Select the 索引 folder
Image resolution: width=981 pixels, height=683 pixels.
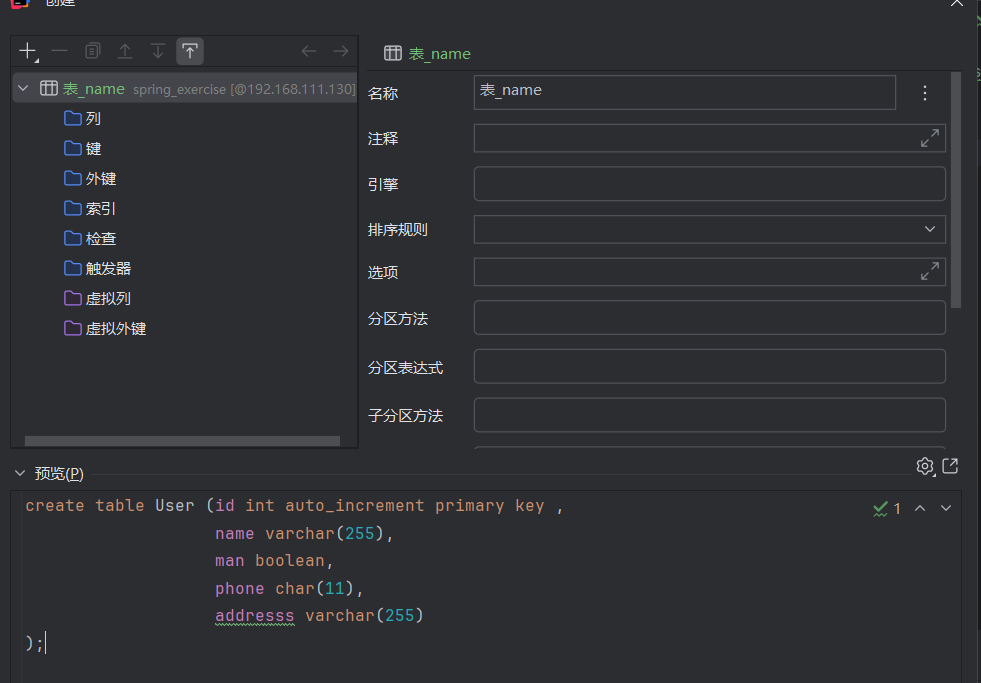pos(90,208)
